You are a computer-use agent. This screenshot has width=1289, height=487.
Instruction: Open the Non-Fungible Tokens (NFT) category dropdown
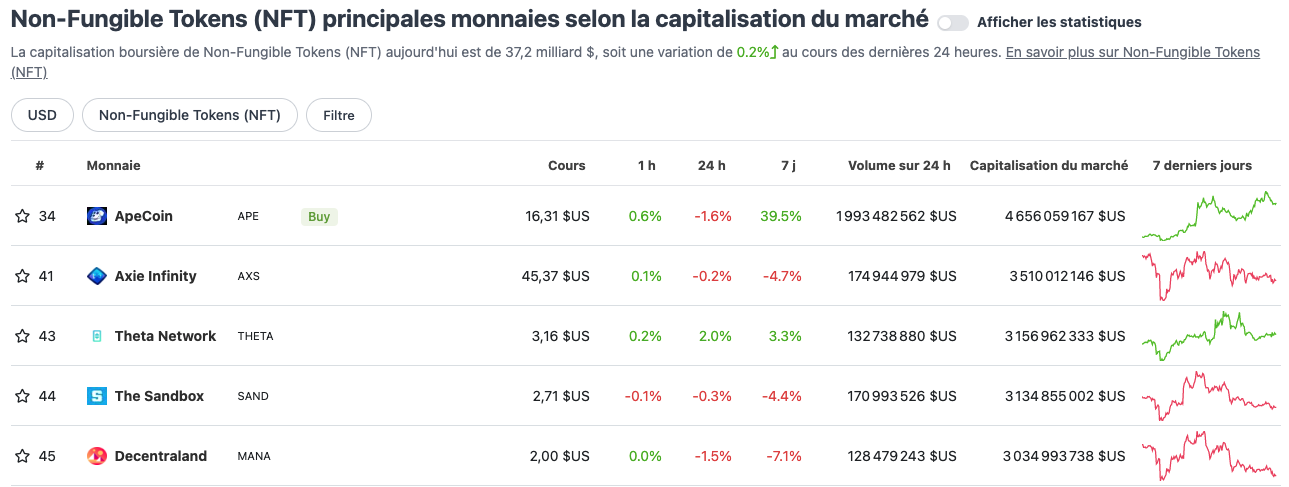pos(189,115)
